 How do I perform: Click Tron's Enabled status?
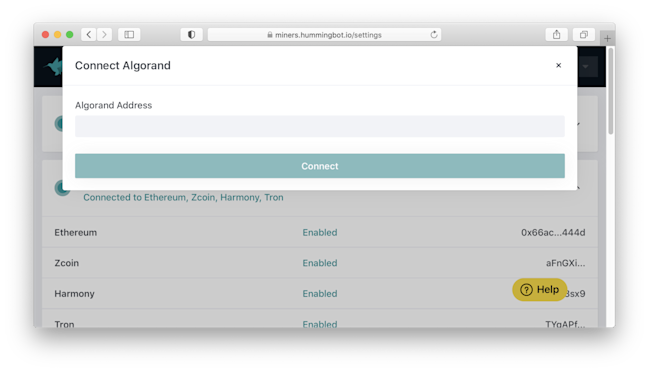click(320, 324)
